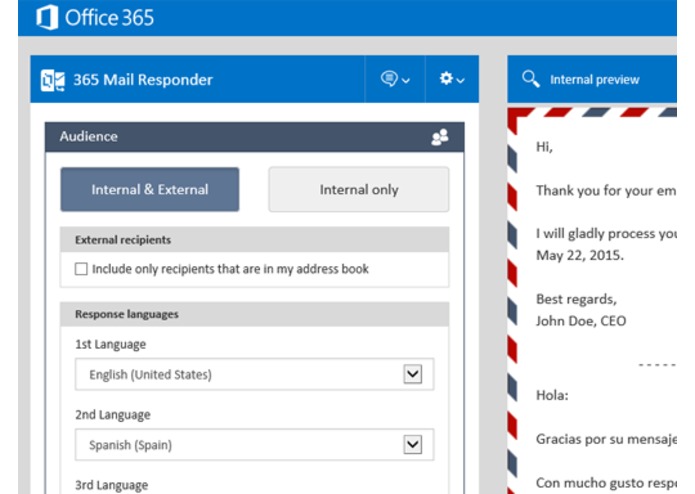
Task: Click the Office 365 logo icon
Action: (47, 17)
